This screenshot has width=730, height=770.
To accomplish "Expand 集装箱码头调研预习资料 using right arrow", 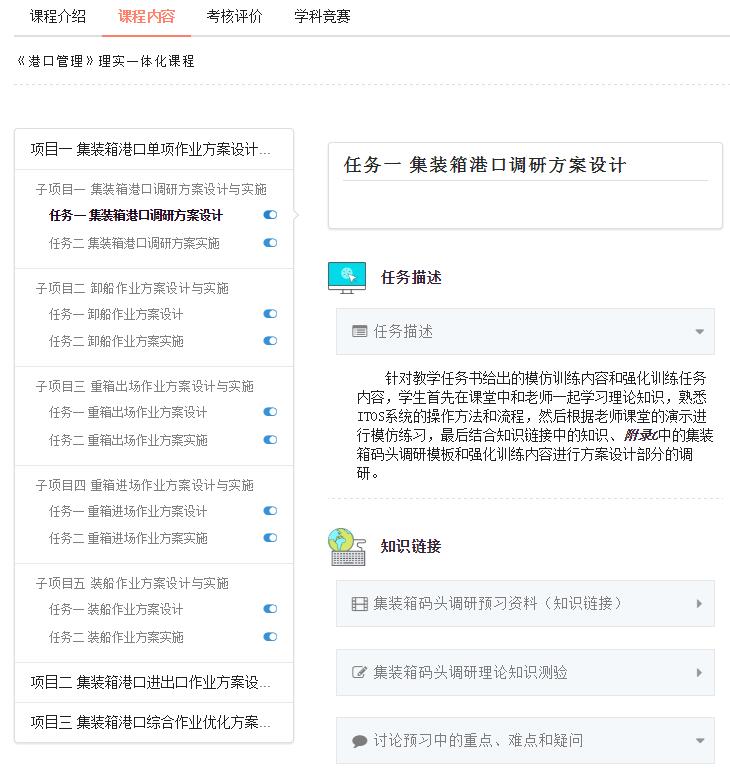I will coord(699,604).
